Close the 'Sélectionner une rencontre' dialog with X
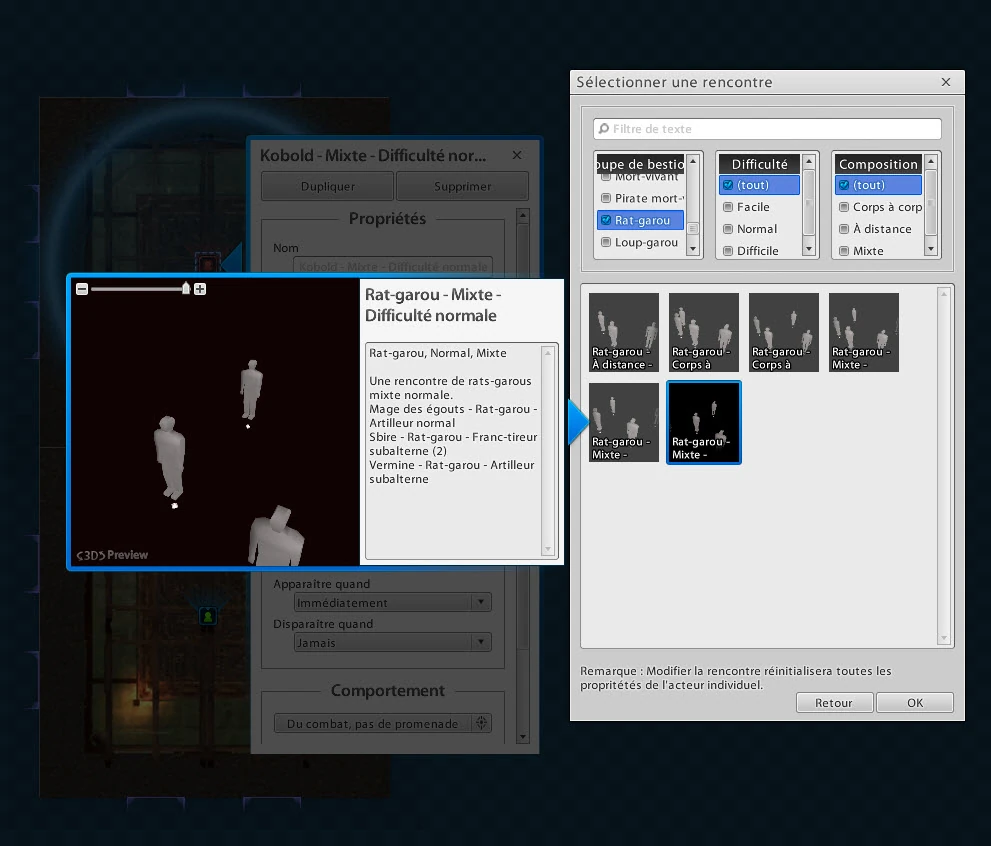Image resolution: width=991 pixels, height=846 pixels. tap(946, 82)
